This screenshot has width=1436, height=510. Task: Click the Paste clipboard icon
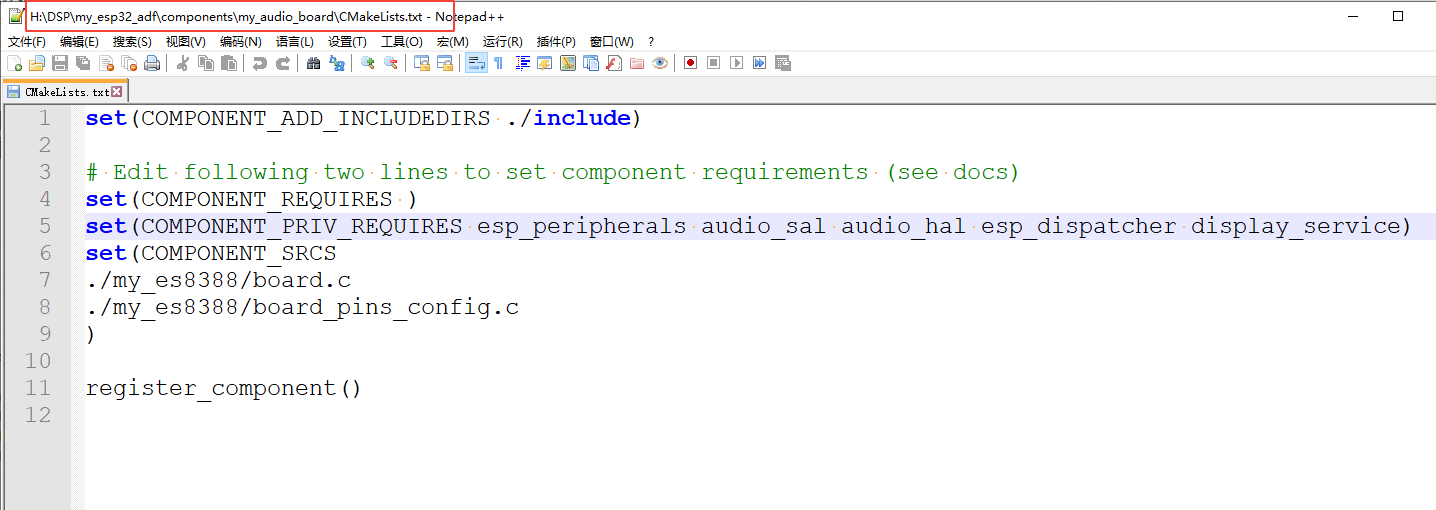[229, 63]
